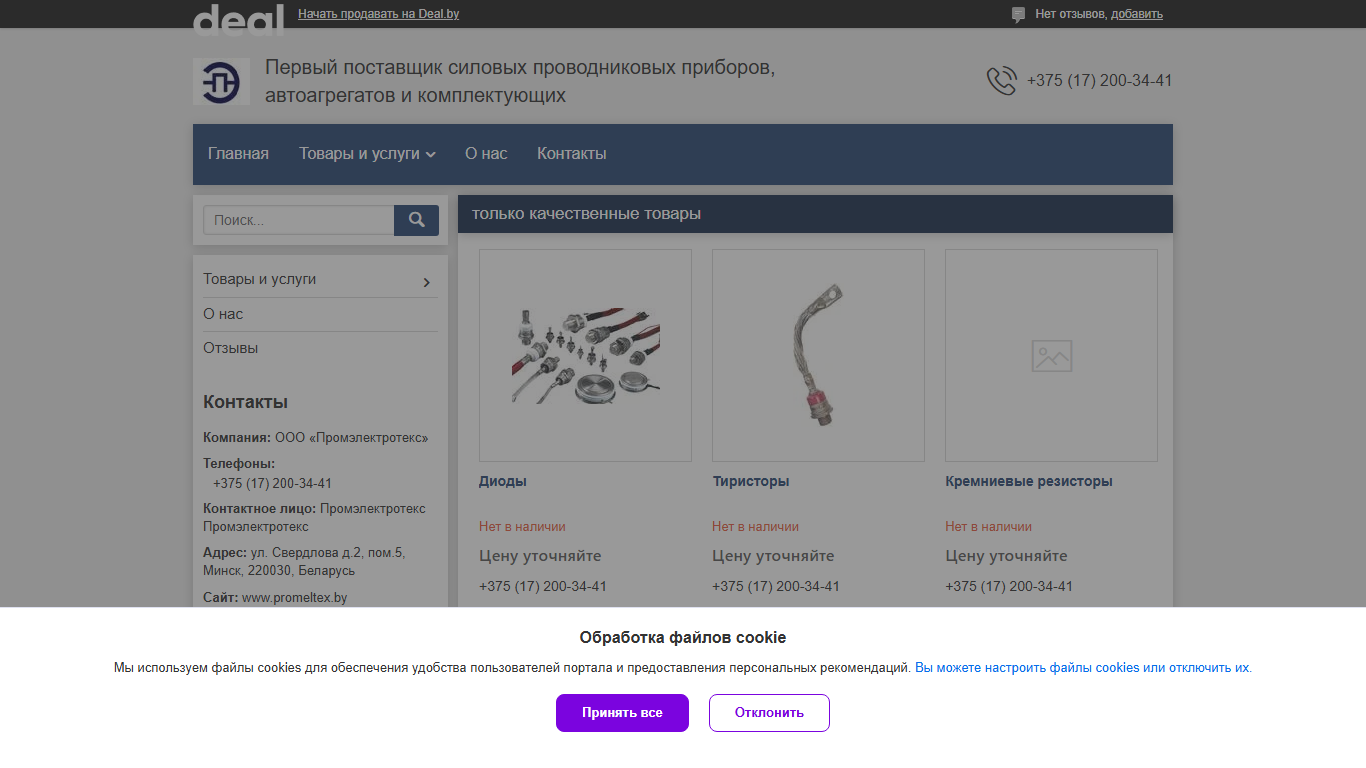Click the company name ООО «Промэлектротекс»
This screenshot has height=768, width=1366.
pyautogui.click(x=352, y=438)
